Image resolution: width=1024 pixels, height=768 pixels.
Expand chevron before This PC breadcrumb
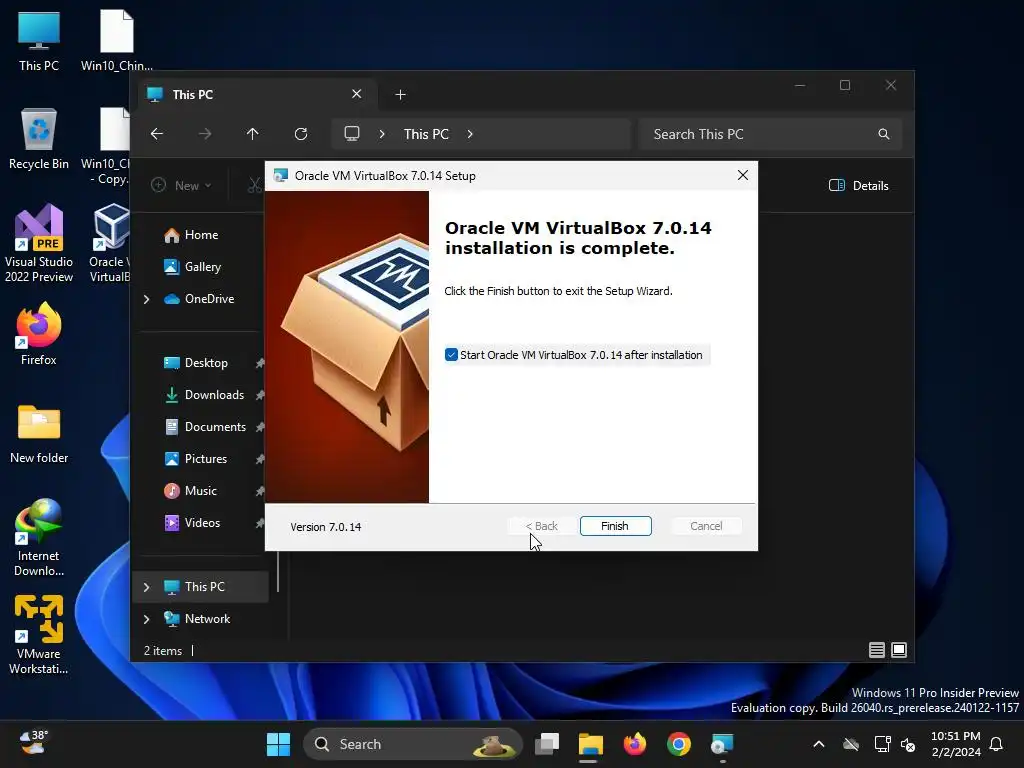382,134
